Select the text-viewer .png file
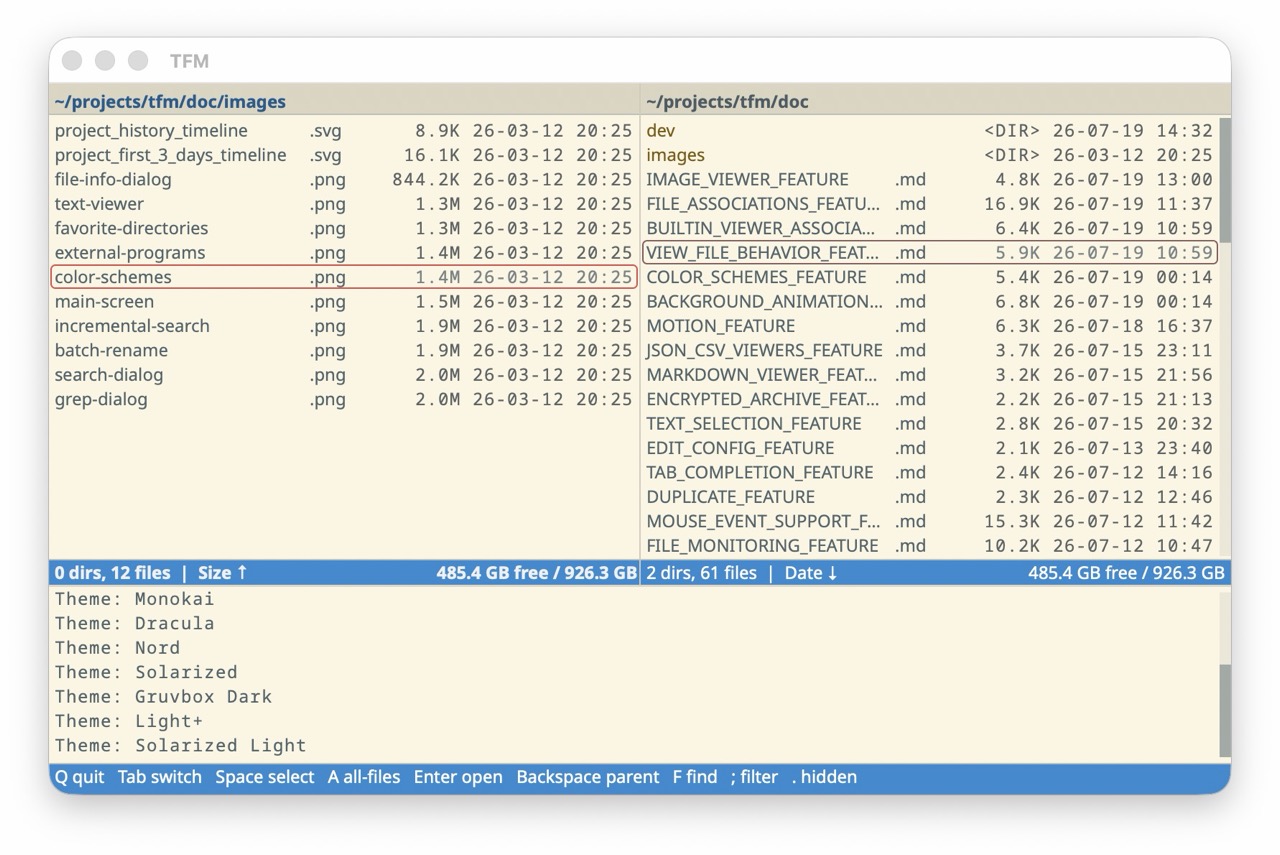The height and width of the screenshot is (855, 1280). point(344,204)
